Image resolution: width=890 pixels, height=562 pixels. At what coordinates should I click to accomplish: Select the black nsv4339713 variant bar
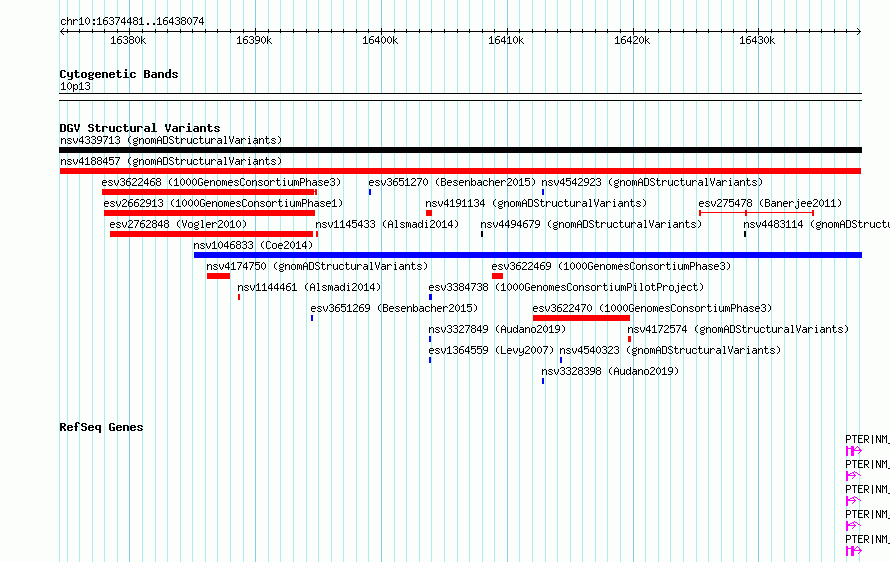[x=460, y=150]
